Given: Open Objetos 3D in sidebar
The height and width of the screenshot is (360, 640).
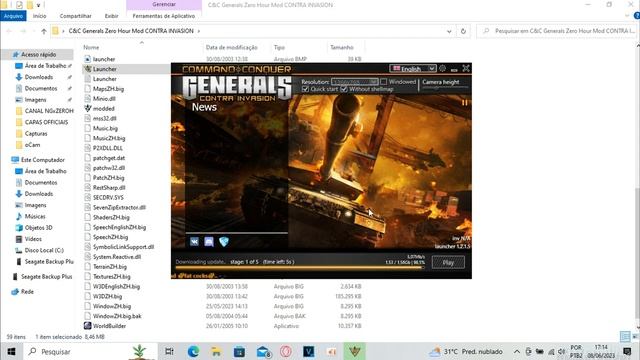Looking at the screenshot, I should [38, 228].
